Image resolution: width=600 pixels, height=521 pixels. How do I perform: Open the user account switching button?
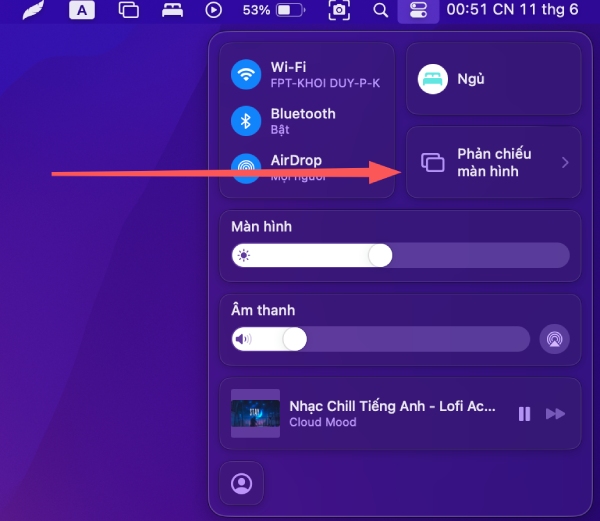(x=241, y=484)
